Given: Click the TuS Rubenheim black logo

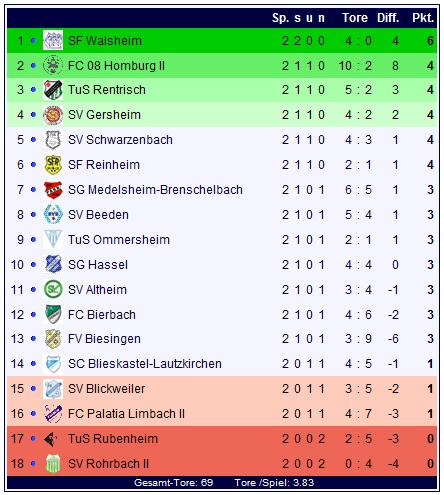Looking at the screenshot, I should (x=51, y=439).
